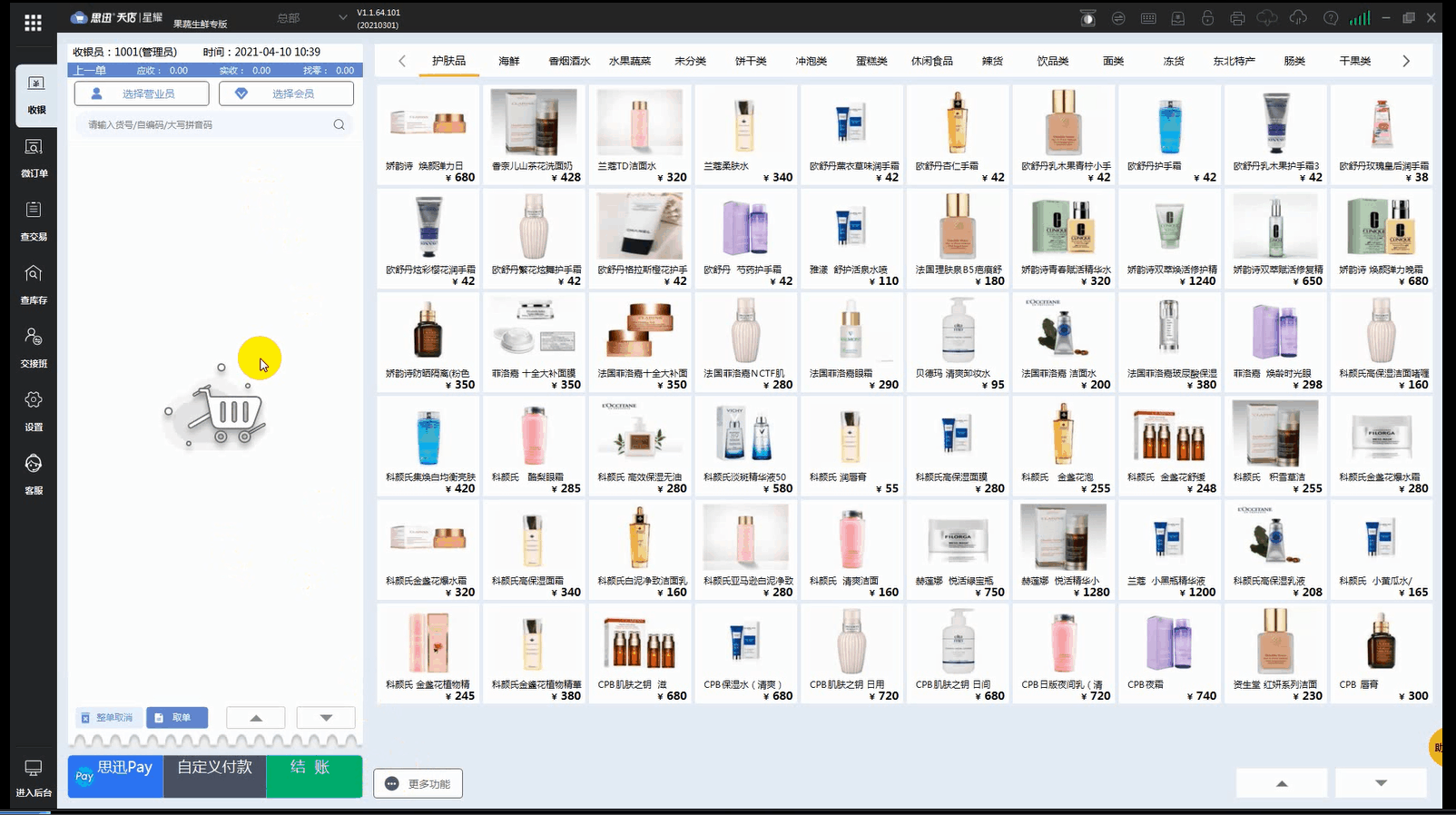Add 资生堂红妍系列洁面 ¥230 product
The width and height of the screenshot is (1456, 815).
(x=1275, y=653)
